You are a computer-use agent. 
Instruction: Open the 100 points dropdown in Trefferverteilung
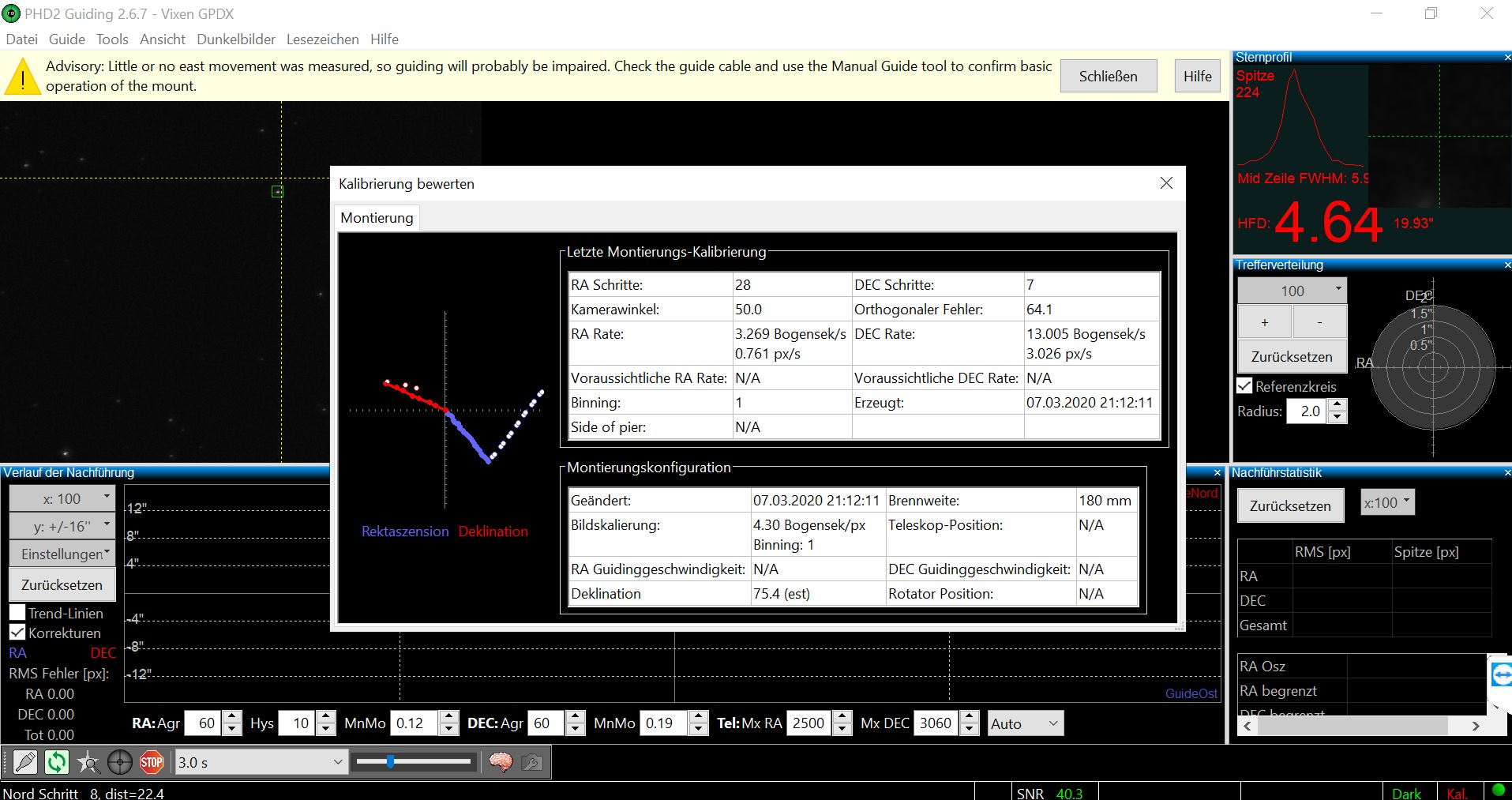click(x=1292, y=291)
